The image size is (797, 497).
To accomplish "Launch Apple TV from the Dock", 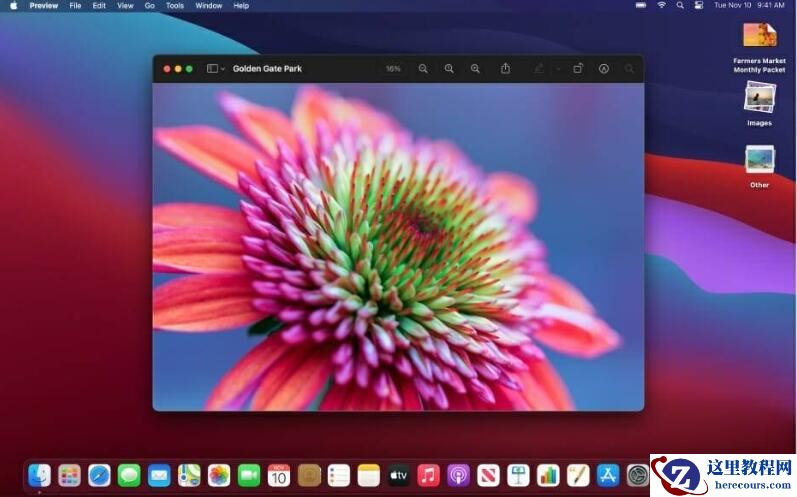I will coord(398,476).
